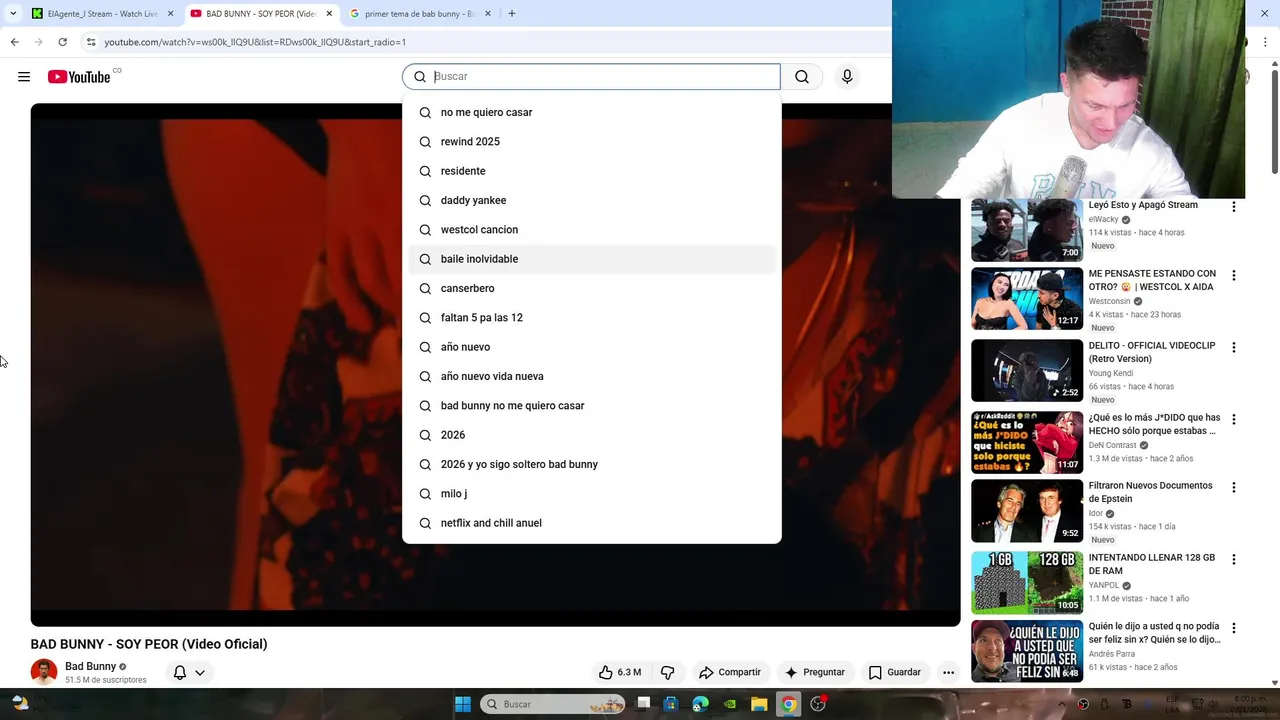Click the Compartir share button
Viewport: 1280px width, 720px height.
coord(730,672)
